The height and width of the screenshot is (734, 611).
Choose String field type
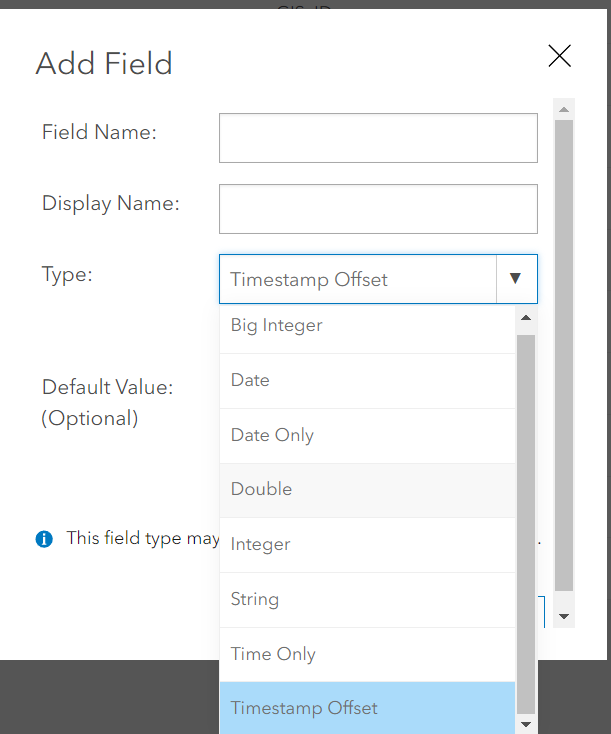(x=367, y=600)
